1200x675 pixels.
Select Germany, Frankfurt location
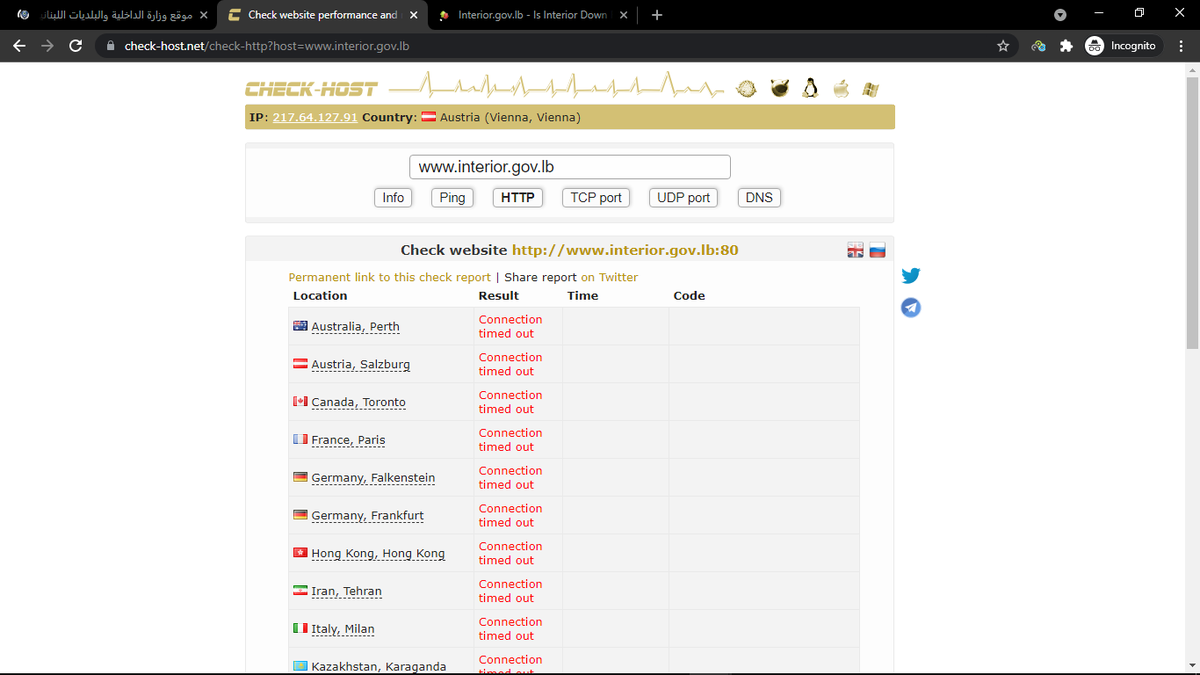(367, 516)
